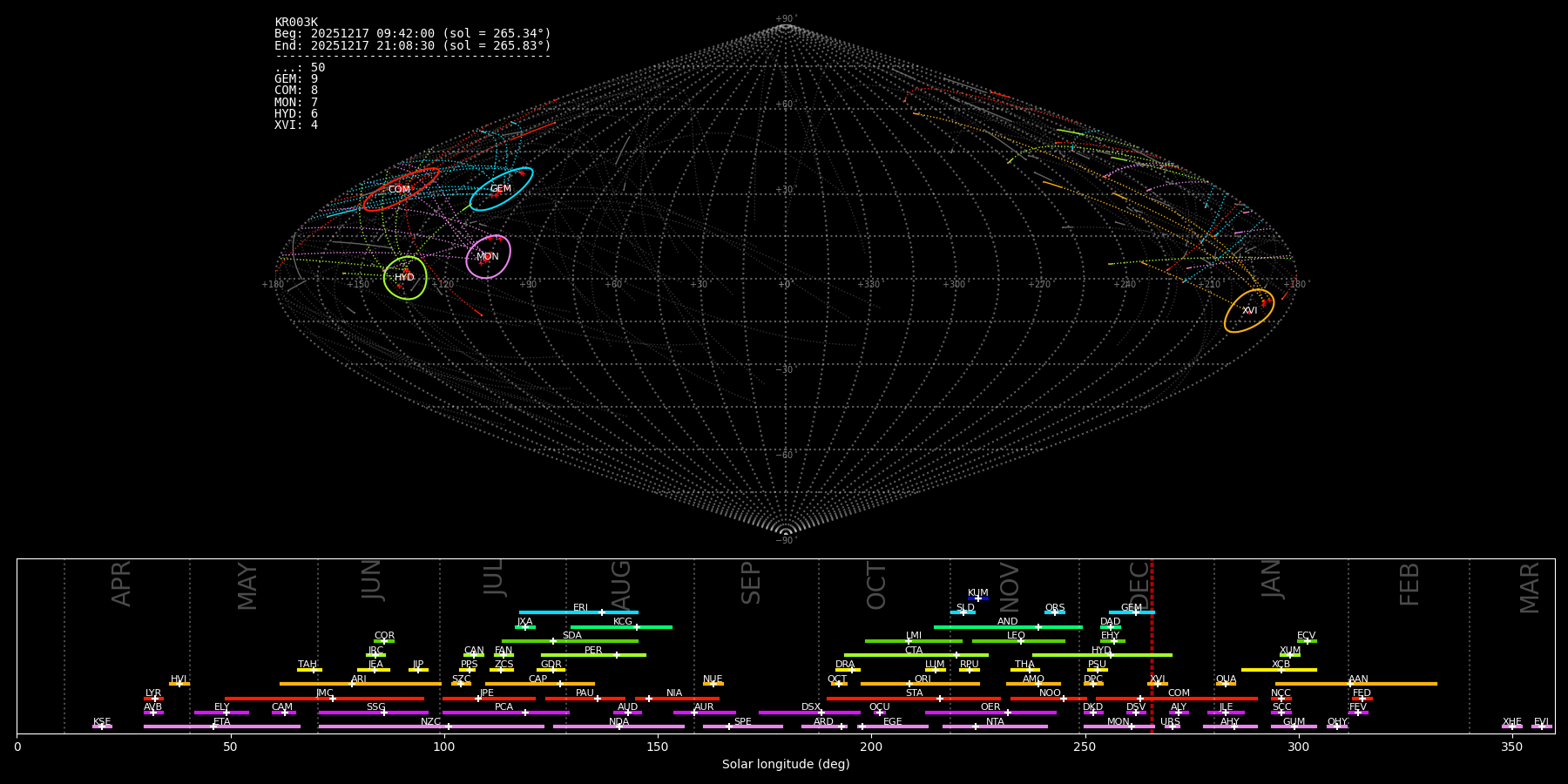Click the AND shower label in timeline
The image size is (1568, 784).
[x=1008, y=622]
